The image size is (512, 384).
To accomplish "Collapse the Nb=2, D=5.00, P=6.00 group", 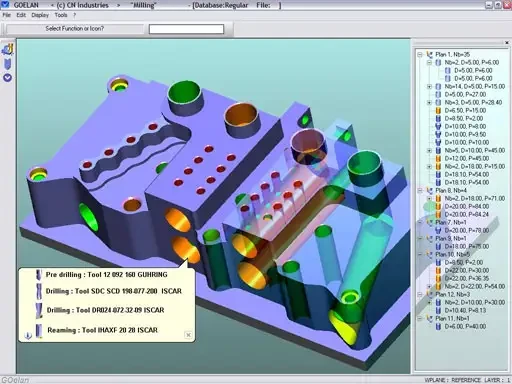I will point(429,62).
